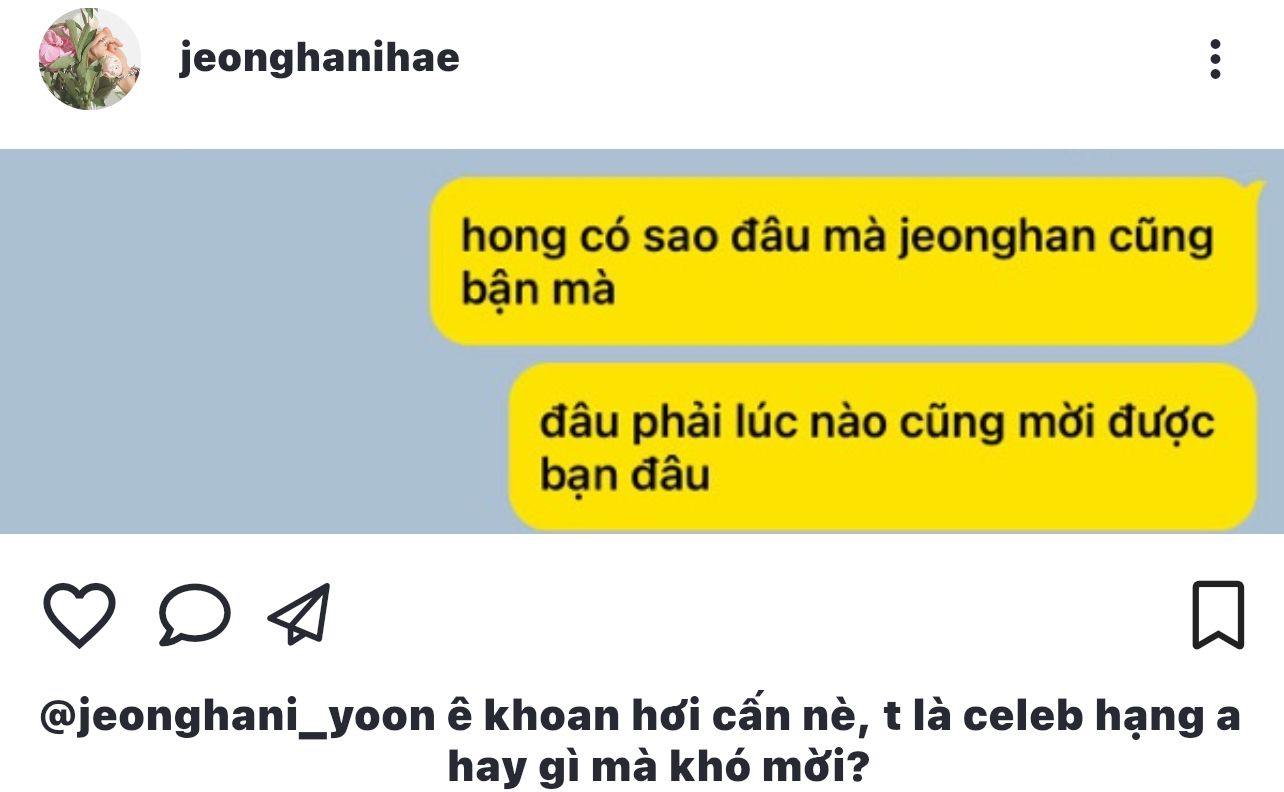The image size is (1284, 792).
Task: Tap the @jeonghani_yoon mention in the caption
Action: point(238,718)
